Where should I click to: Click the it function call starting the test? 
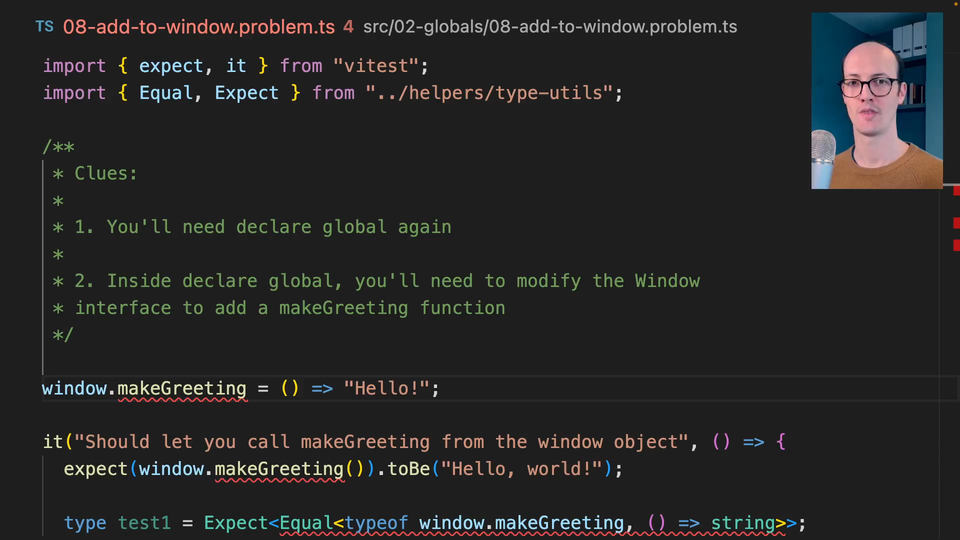tap(52, 442)
